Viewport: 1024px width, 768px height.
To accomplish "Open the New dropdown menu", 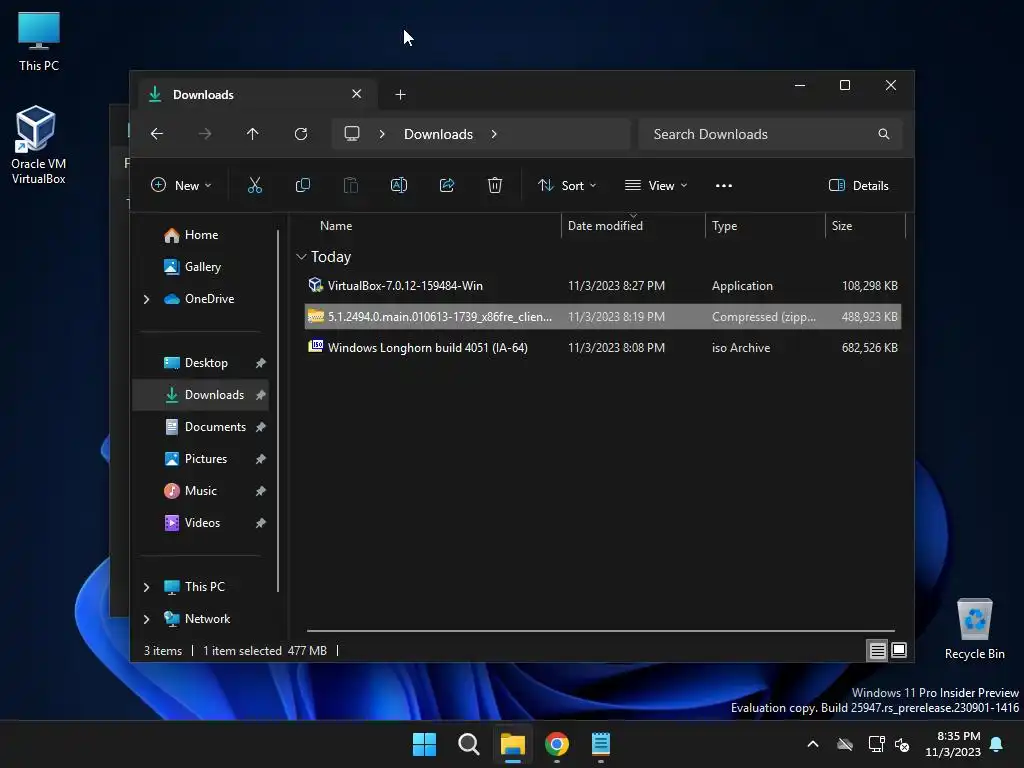I will pos(181,185).
